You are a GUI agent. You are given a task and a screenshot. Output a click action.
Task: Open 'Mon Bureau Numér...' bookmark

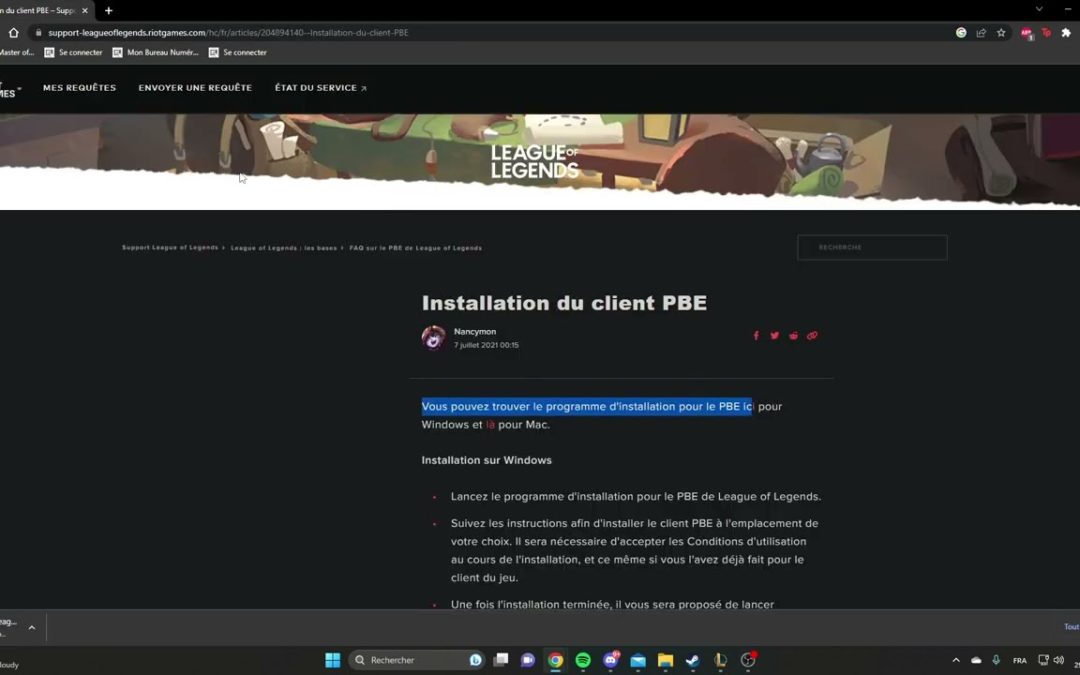click(x=156, y=52)
